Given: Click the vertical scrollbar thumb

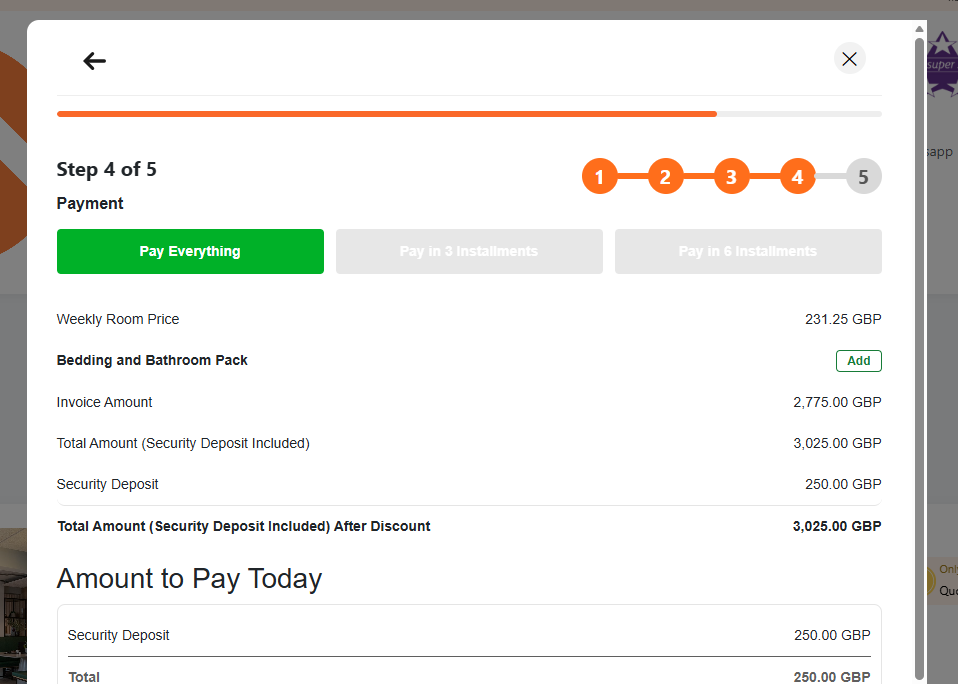Looking at the screenshot, I should [x=919, y=358].
